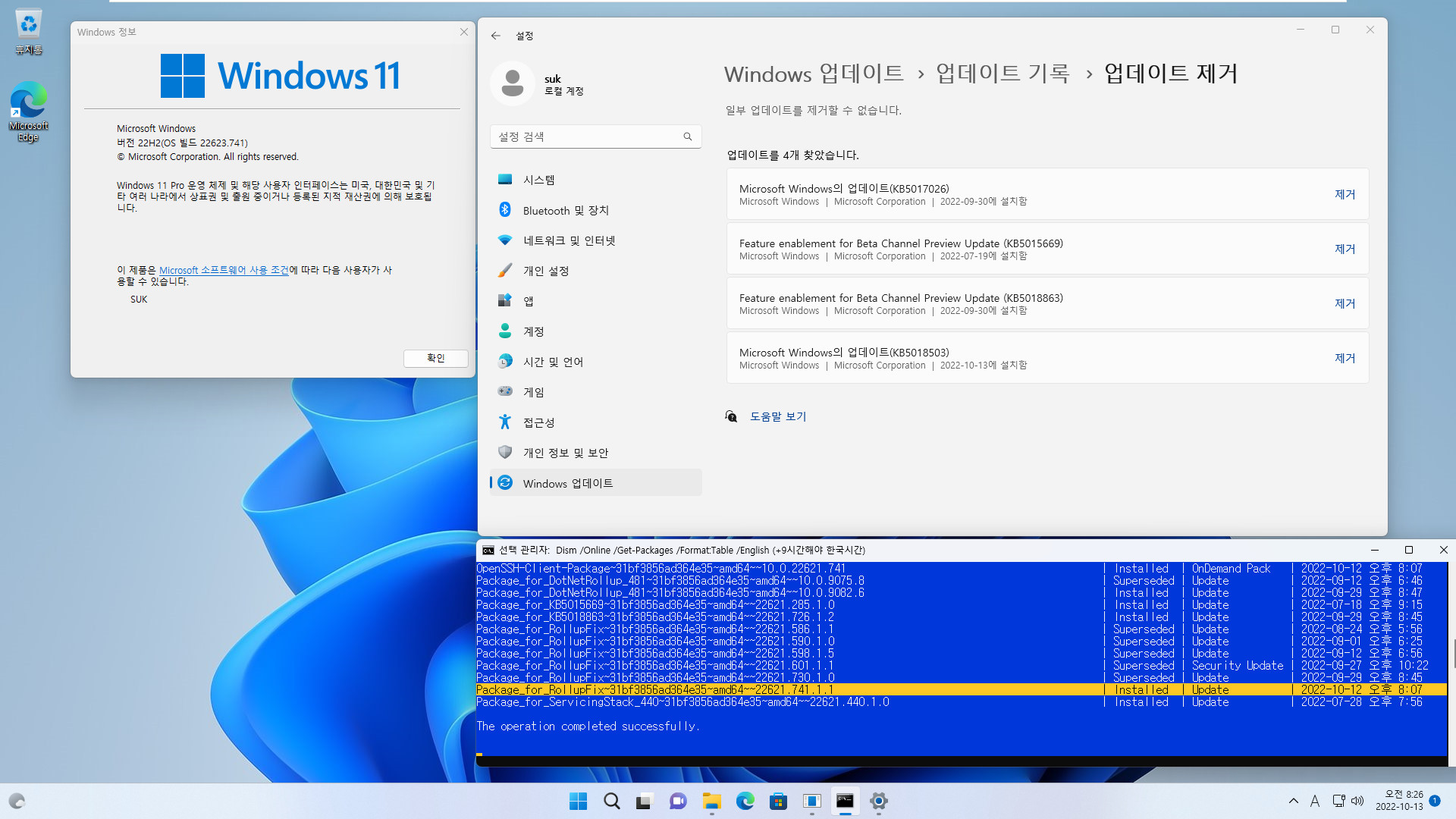Open Bluetooth 및 장치 settings
The image size is (1456, 819).
click(x=596, y=210)
